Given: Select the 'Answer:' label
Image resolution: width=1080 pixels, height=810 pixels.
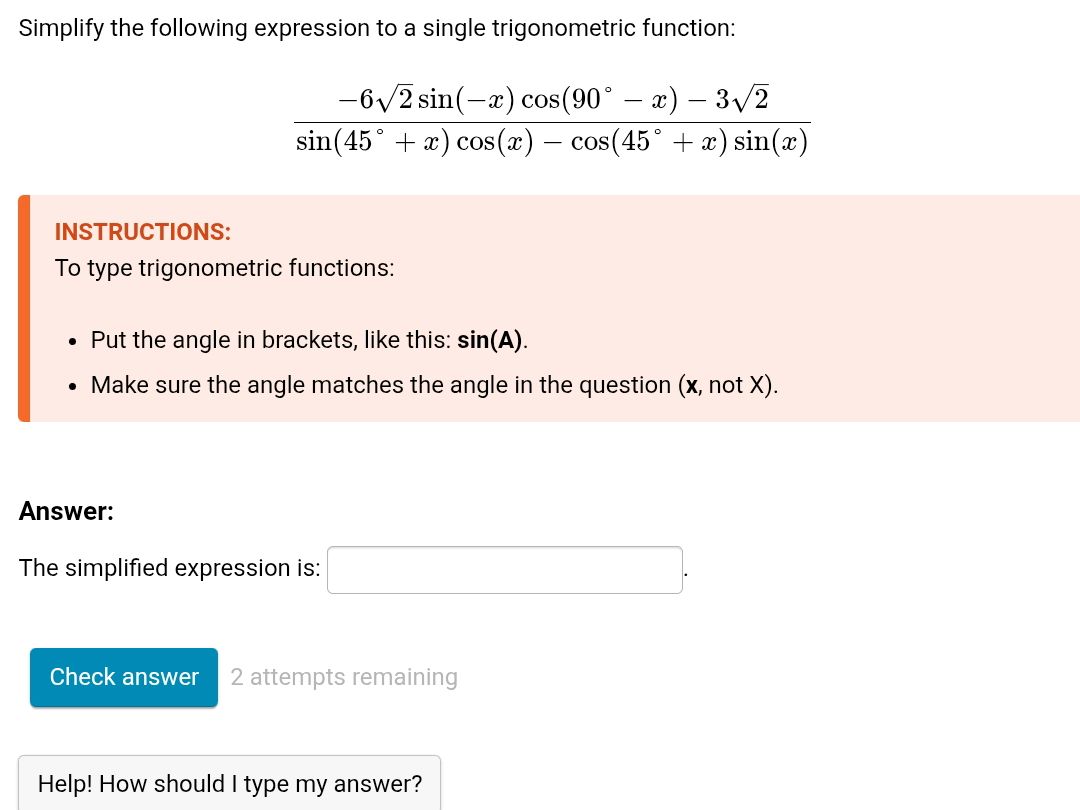Looking at the screenshot, I should 66,511.
